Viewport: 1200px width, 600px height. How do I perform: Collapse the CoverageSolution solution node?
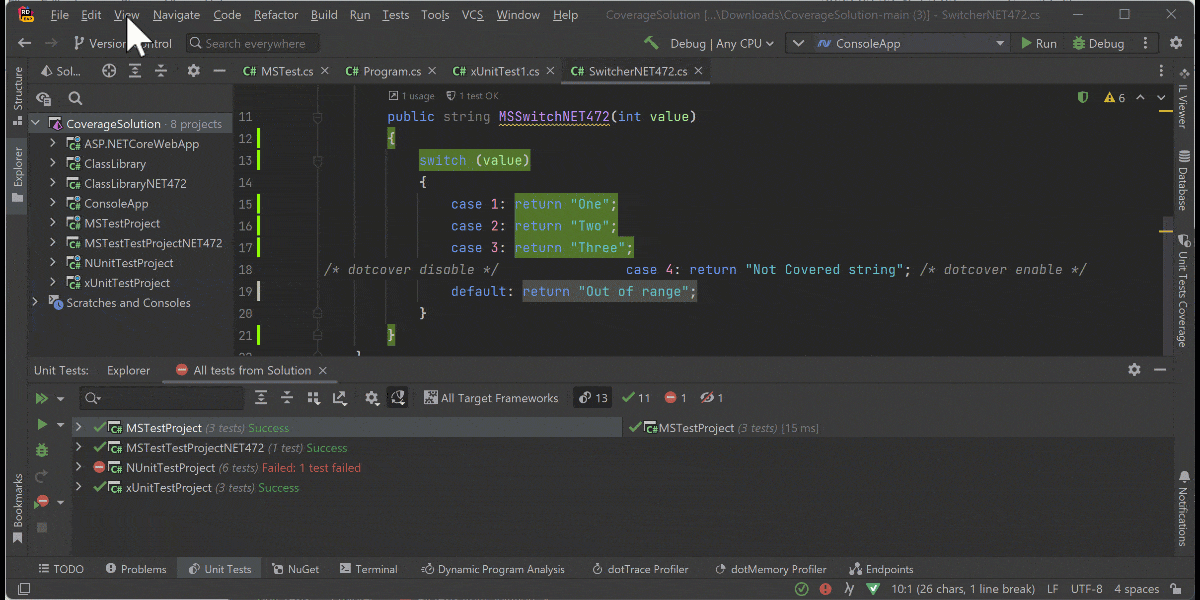click(x=35, y=123)
